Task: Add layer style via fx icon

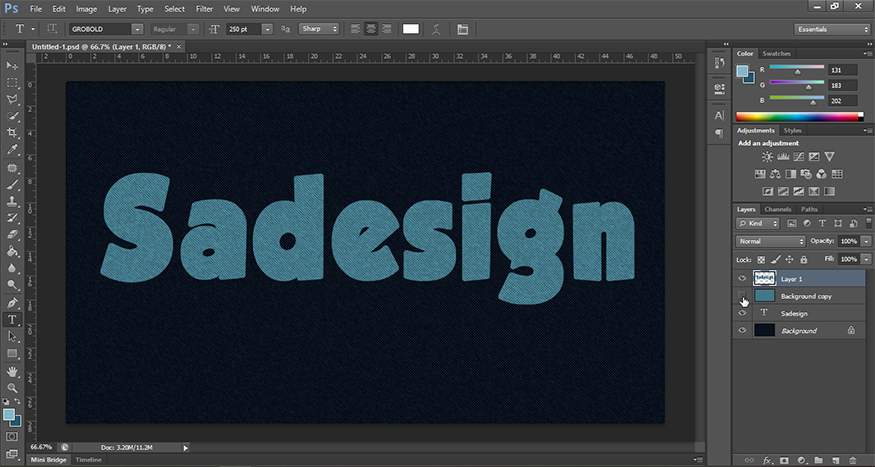Action: (x=767, y=460)
